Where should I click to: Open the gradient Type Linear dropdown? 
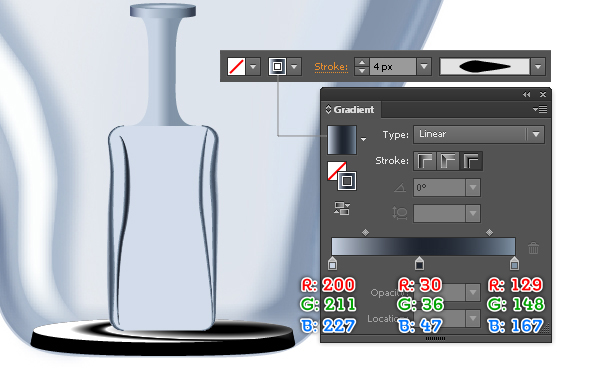point(479,134)
